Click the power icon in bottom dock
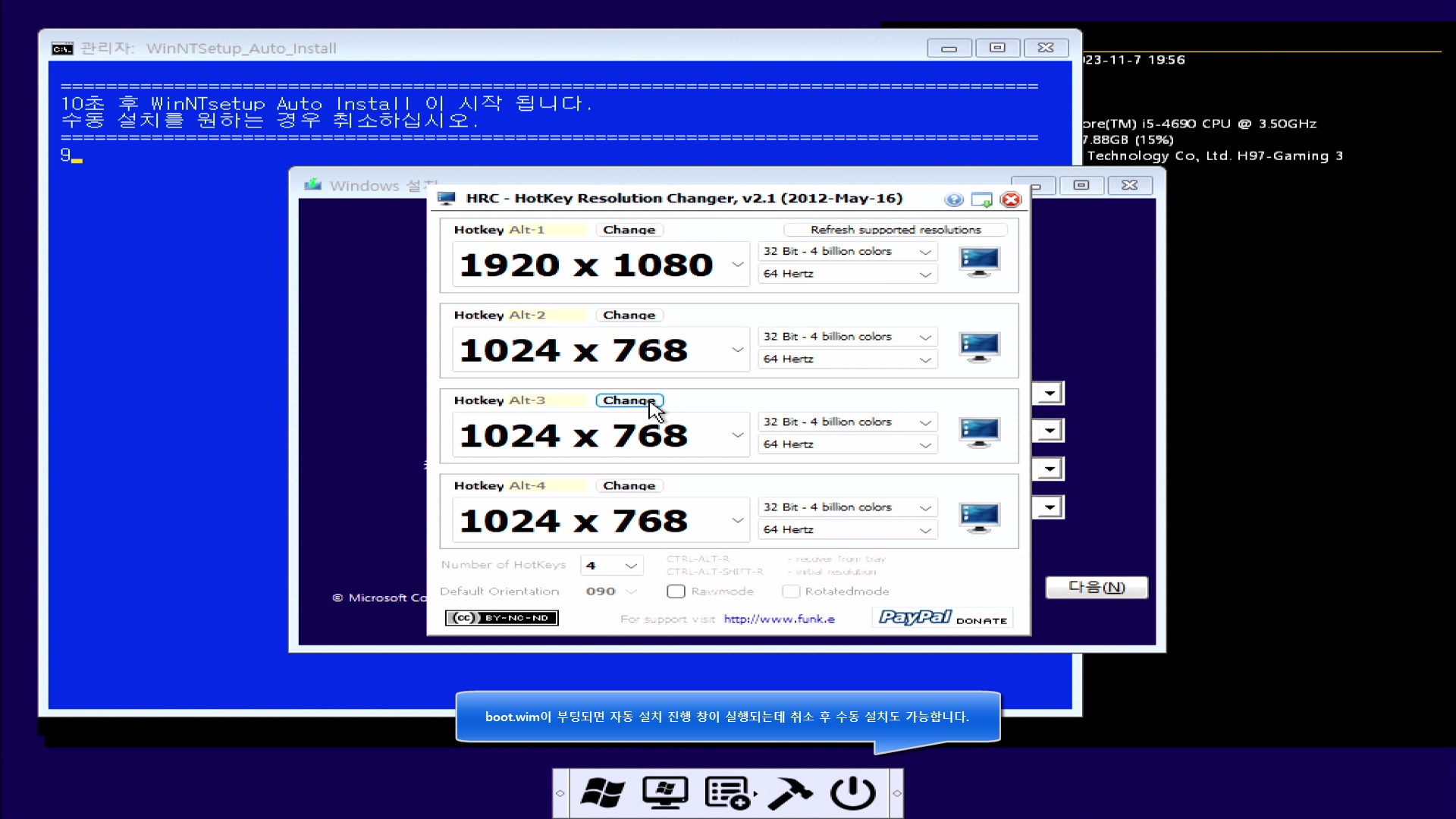Screen dimensions: 1456x819 point(852,793)
